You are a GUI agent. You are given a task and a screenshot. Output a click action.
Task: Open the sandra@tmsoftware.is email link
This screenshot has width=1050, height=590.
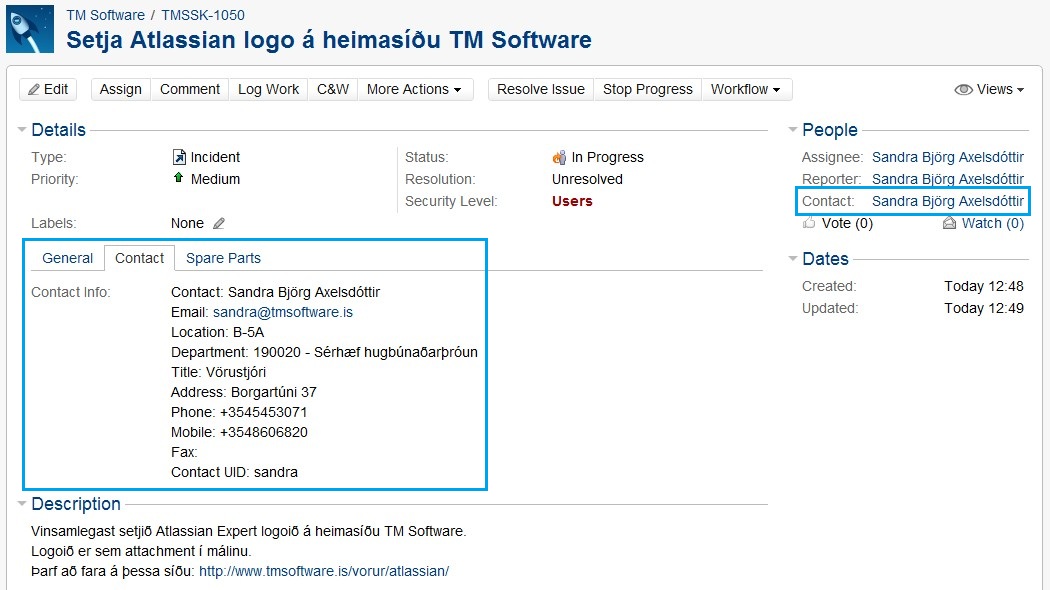[x=282, y=312]
